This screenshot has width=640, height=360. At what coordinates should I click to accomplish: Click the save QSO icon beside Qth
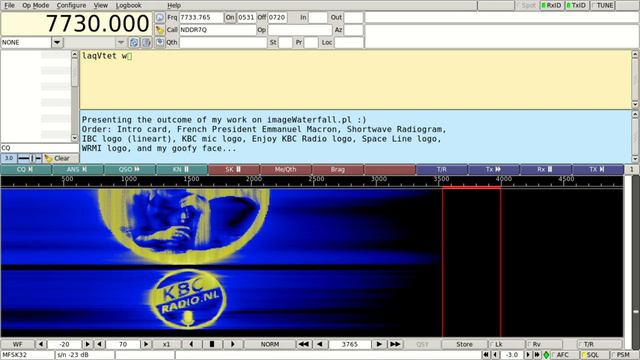[160, 42]
